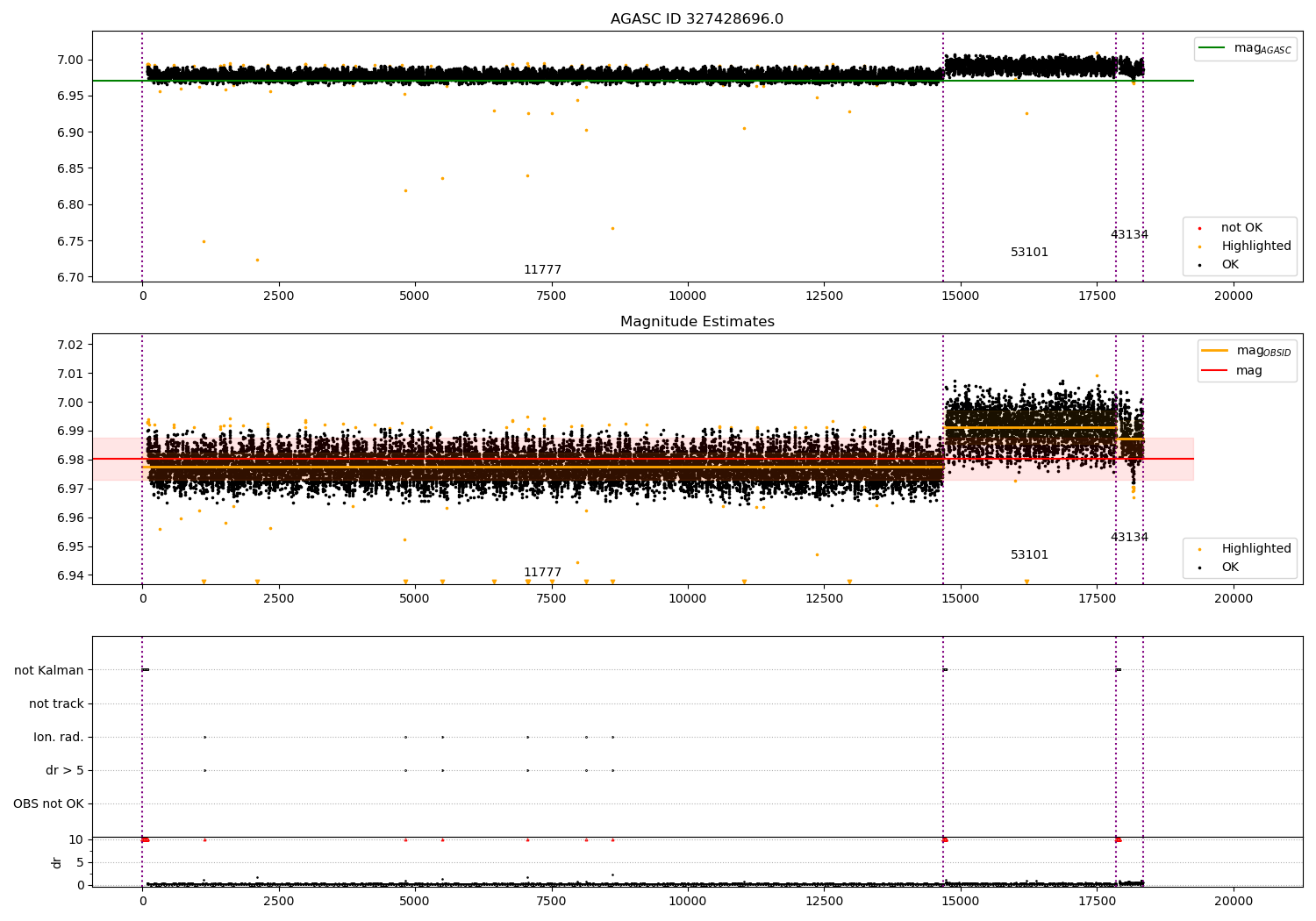Click the orange mag OBSID legend line

pos(1215,351)
